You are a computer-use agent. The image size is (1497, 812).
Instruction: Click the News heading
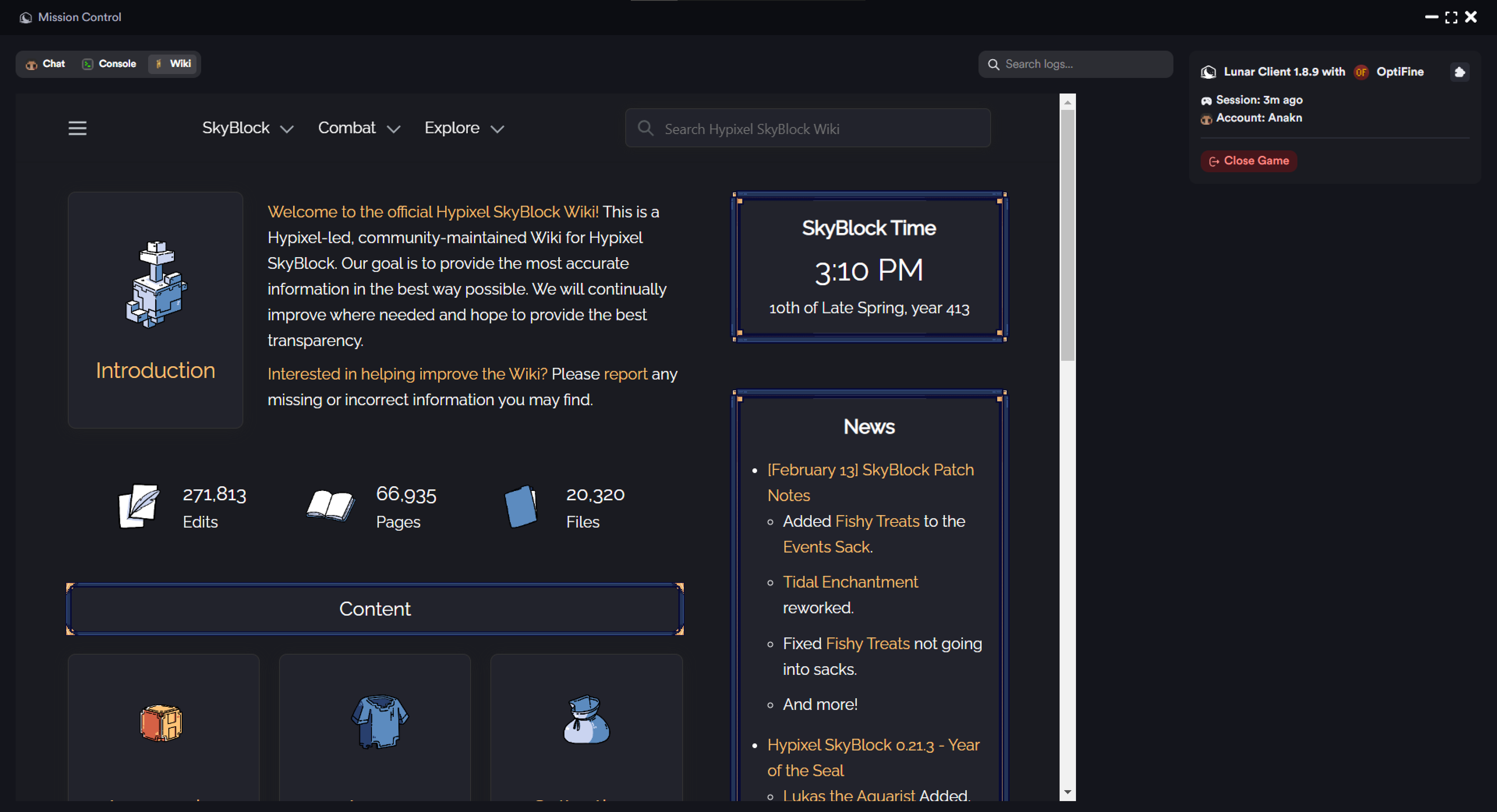(869, 427)
